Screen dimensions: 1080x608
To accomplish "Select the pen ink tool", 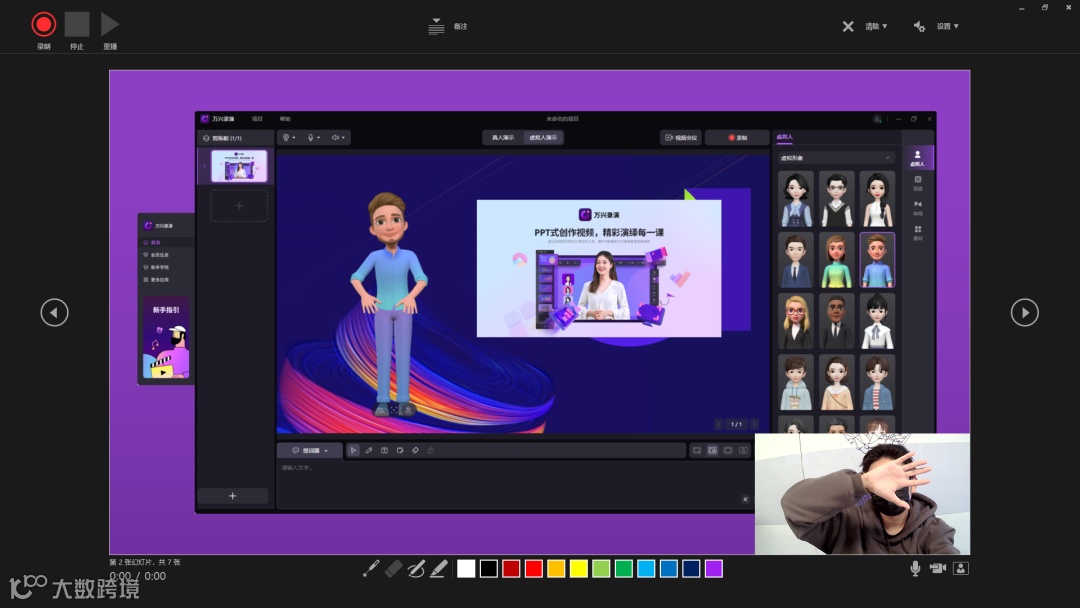I will [x=416, y=569].
